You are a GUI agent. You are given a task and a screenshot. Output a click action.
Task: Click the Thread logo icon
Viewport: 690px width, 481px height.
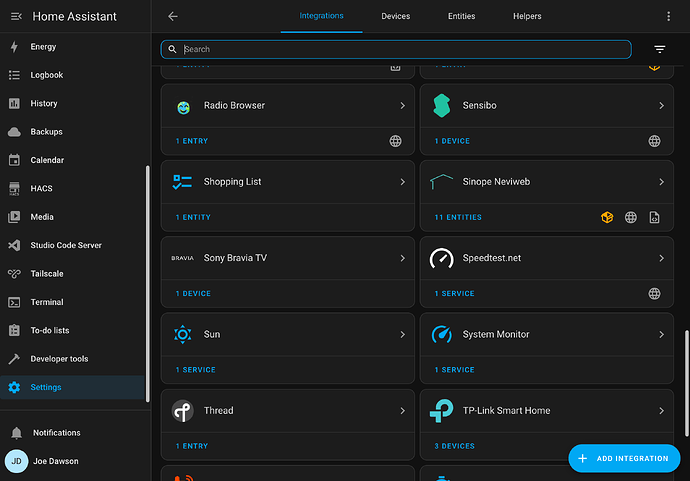click(x=183, y=411)
